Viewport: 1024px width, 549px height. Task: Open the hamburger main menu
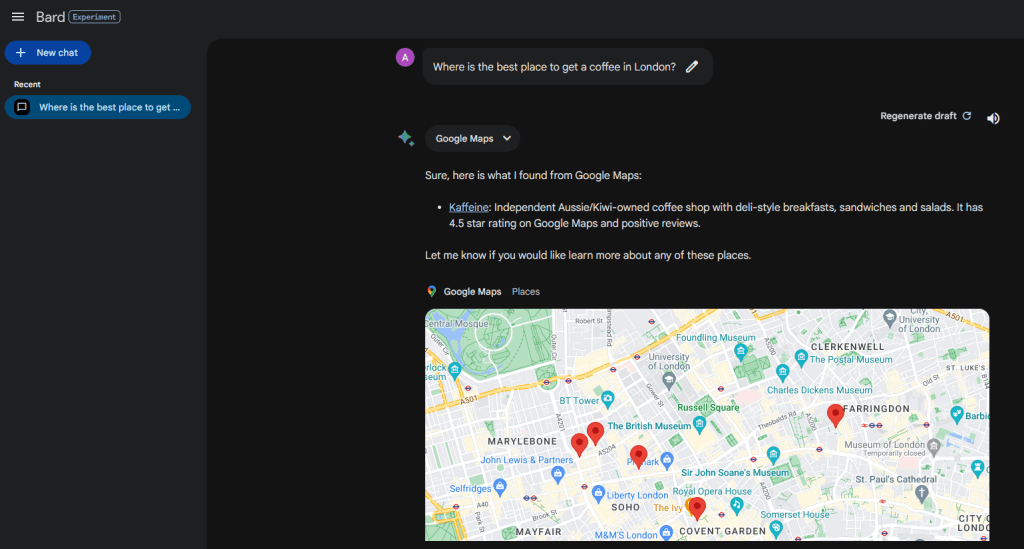(18, 17)
